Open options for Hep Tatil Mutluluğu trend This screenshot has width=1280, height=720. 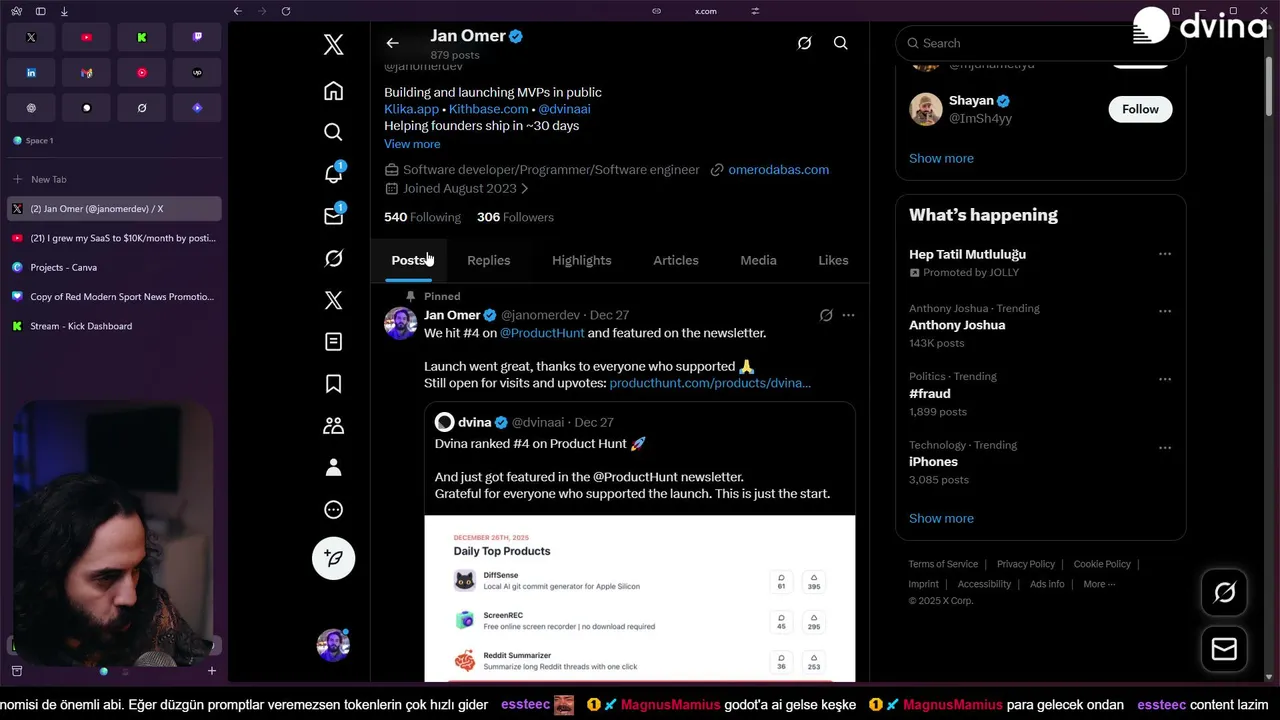(1165, 254)
